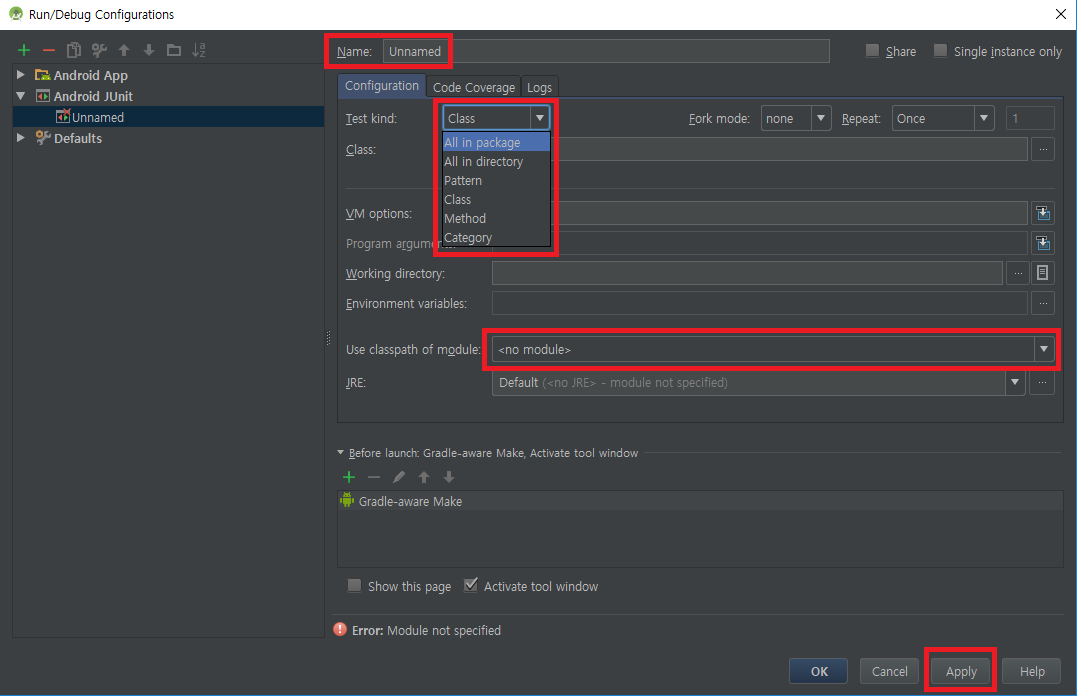This screenshot has height=696, width=1077.
Task: Add a new configuration with the green plus
Action: pos(24,50)
